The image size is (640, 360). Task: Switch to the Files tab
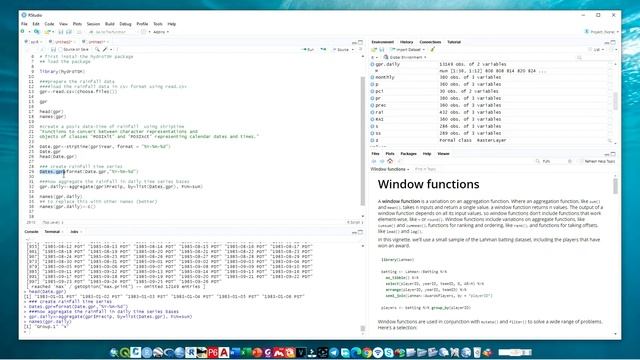click(x=376, y=154)
